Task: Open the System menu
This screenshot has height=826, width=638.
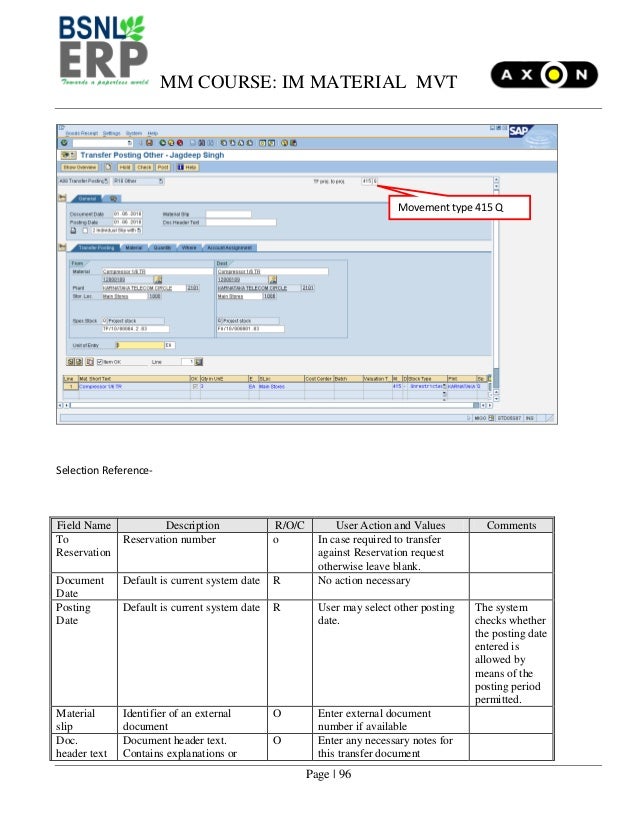Action: coord(134,133)
